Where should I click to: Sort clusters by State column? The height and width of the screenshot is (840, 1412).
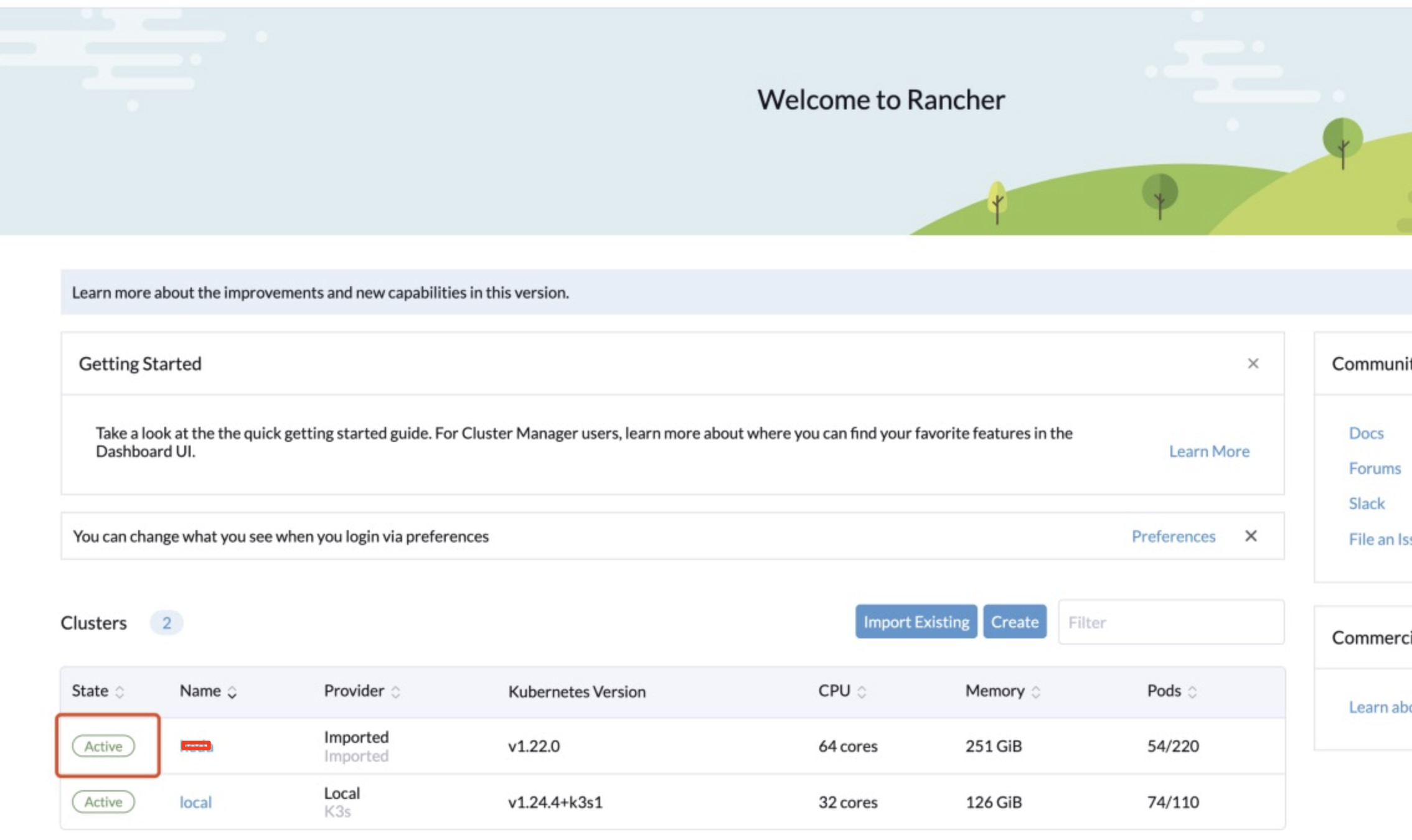tap(98, 691)
